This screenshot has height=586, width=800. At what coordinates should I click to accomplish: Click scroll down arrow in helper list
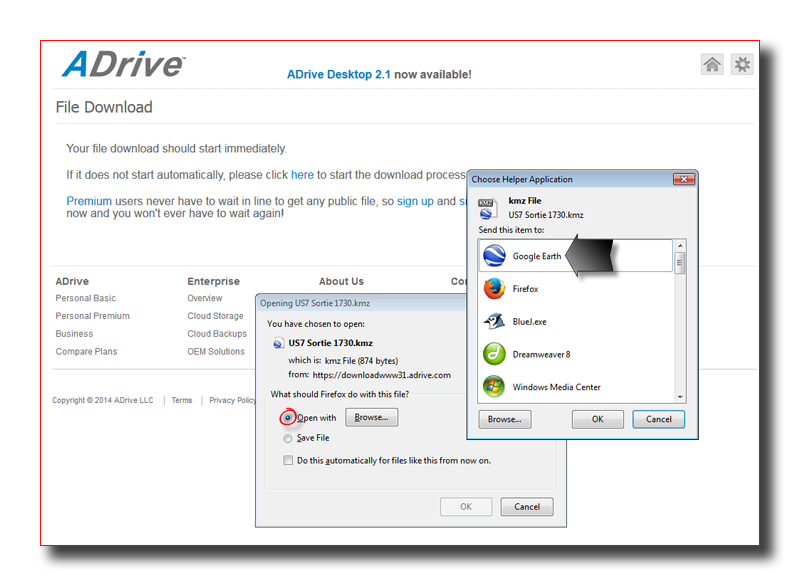tap(680, 397)
